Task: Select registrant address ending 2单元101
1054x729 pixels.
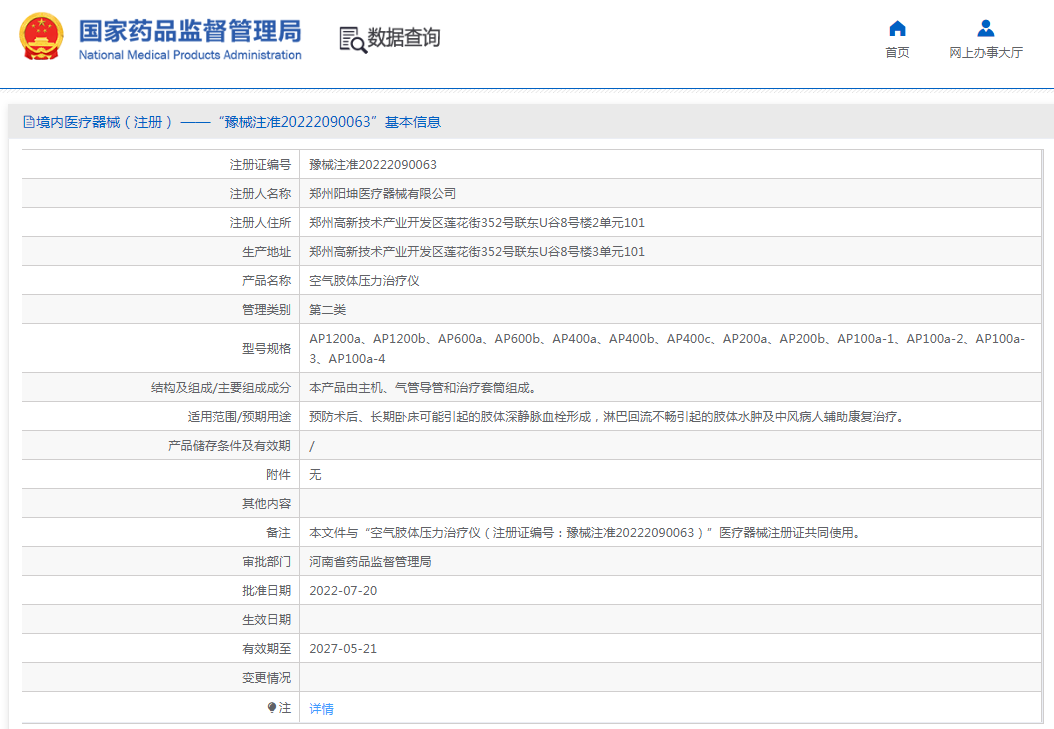Action: (x=477, y=222)
